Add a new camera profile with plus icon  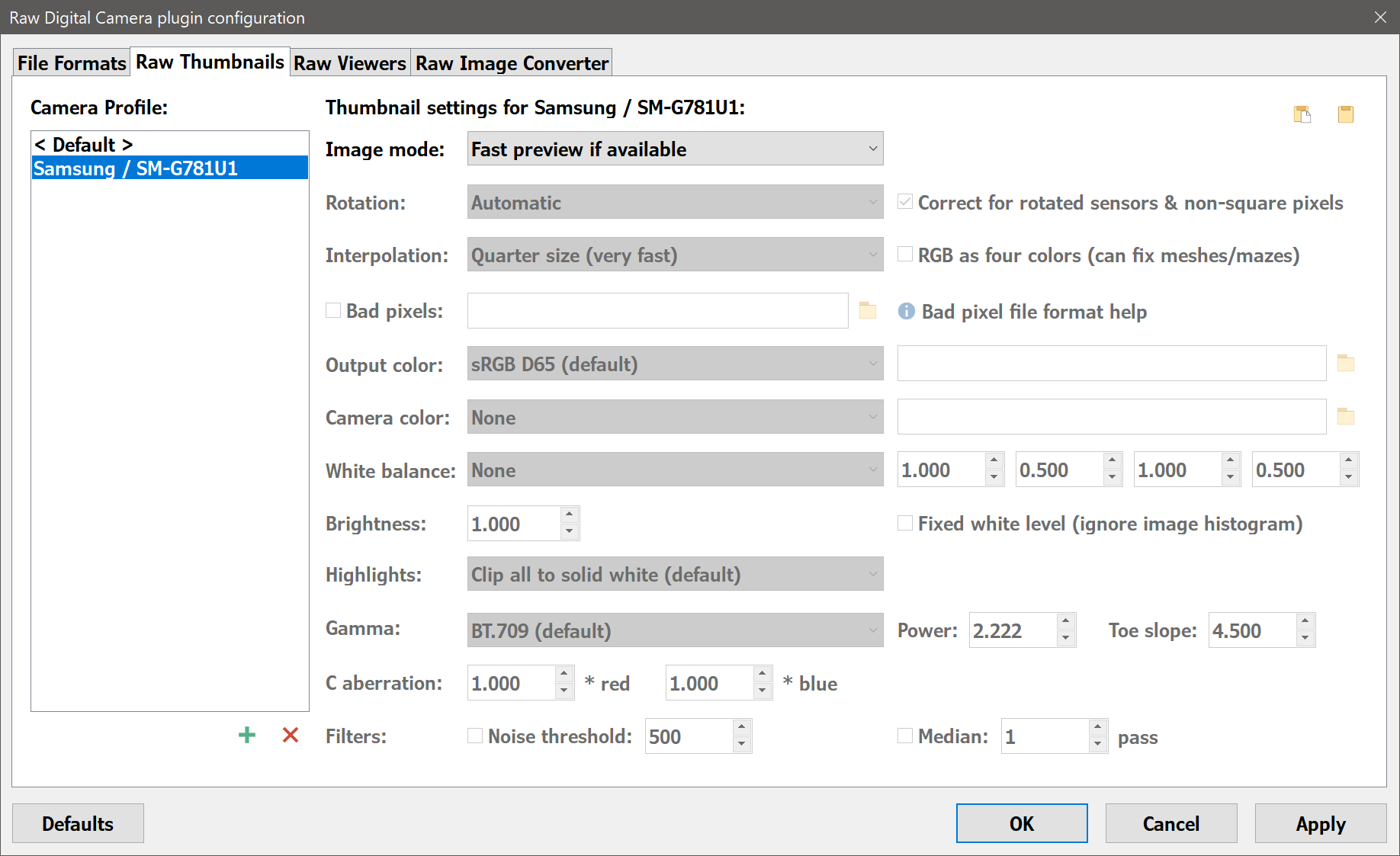tap(247, 735)
